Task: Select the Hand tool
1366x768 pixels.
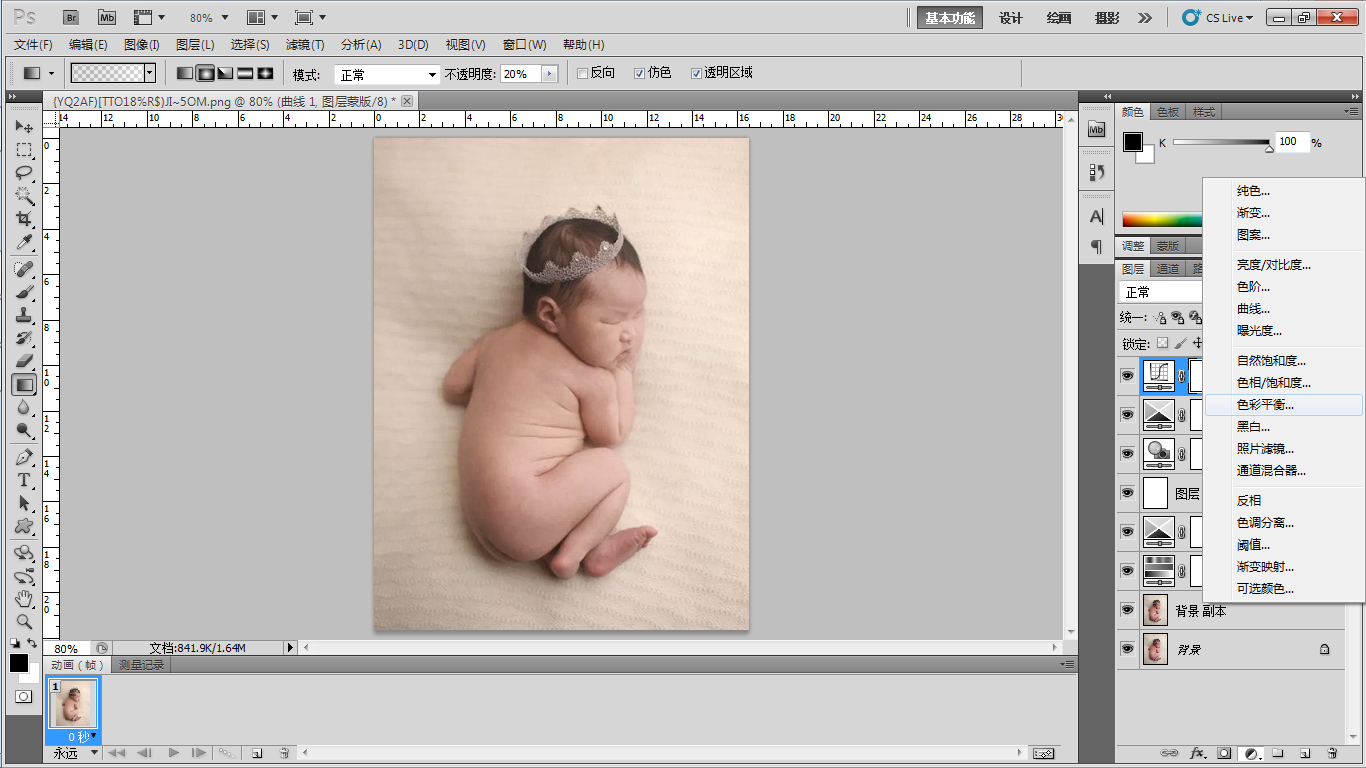Action: 24,598
